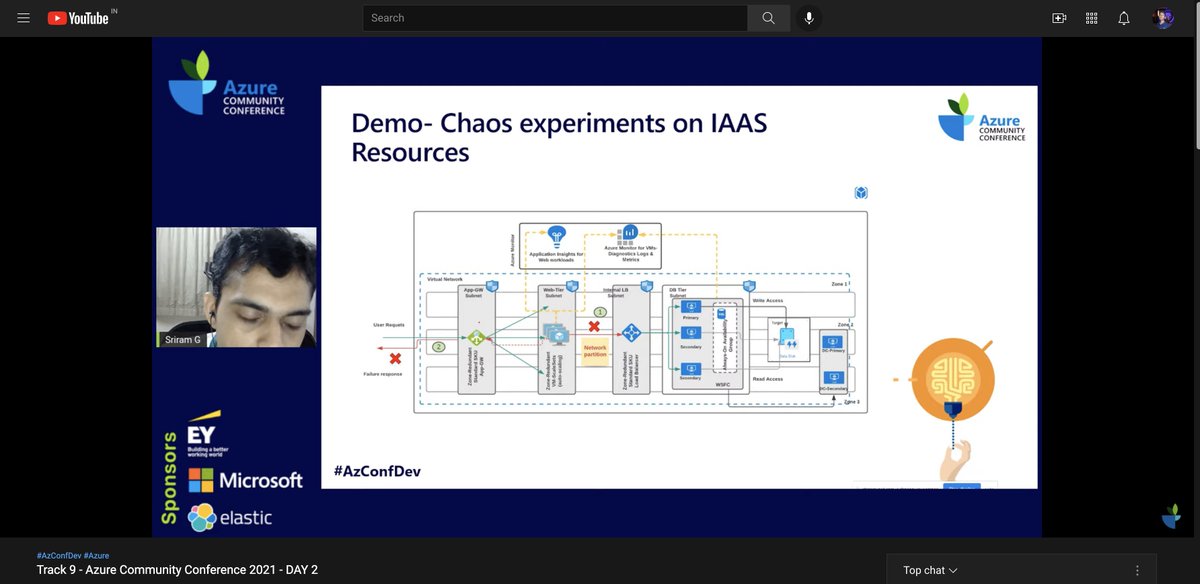This screenshot has width=1200, height=584.
Task: Click the Track 9 Azure Community Conference title
Action: [177, 570]
